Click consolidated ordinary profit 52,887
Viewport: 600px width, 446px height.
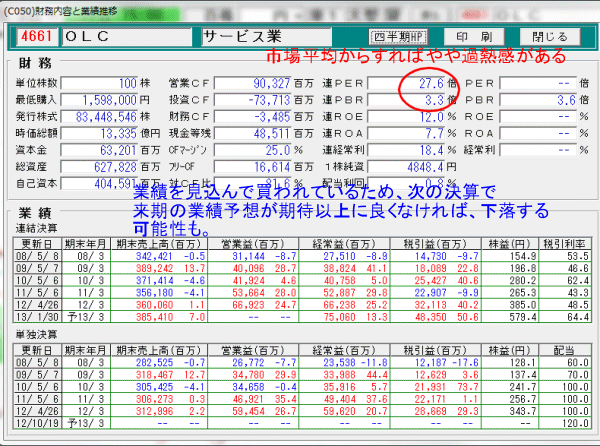340,293
